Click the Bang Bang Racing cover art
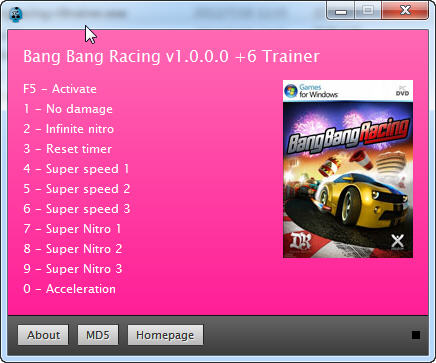This screenshot has width=436, height=363. [348, 169]
